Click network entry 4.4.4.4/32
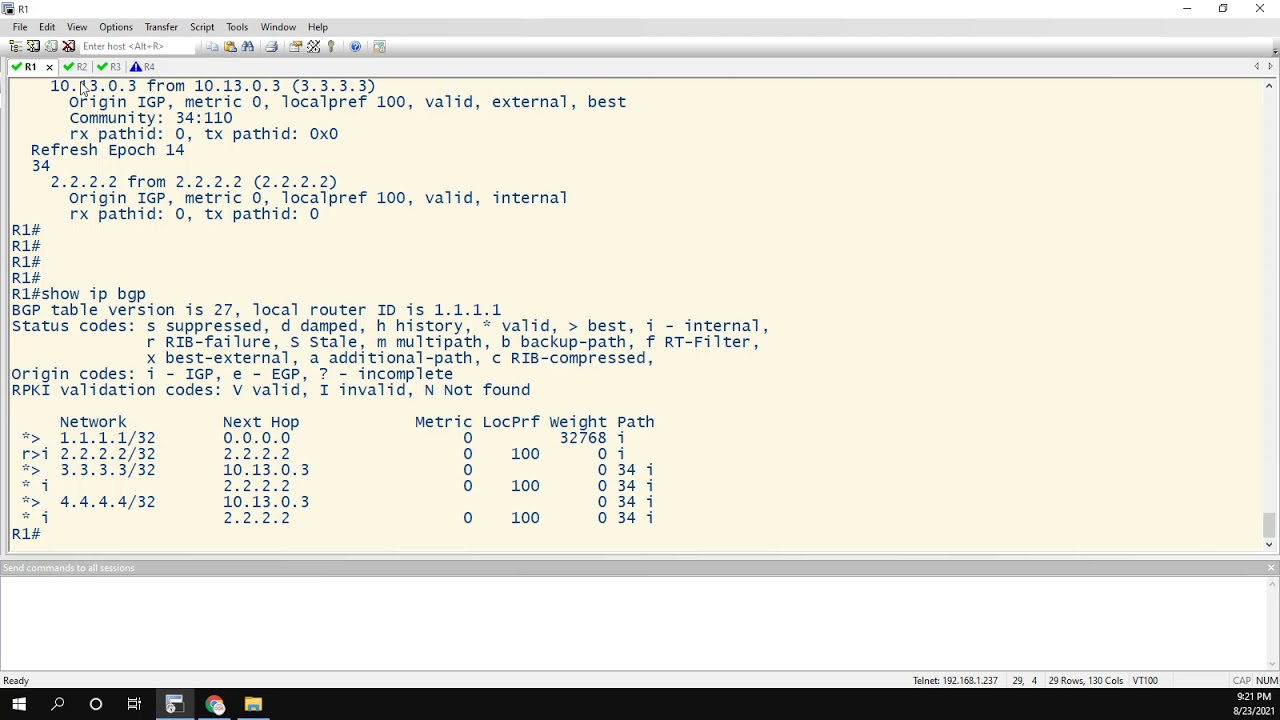Viewport: 1280px width, 720px height. point(107,502)
